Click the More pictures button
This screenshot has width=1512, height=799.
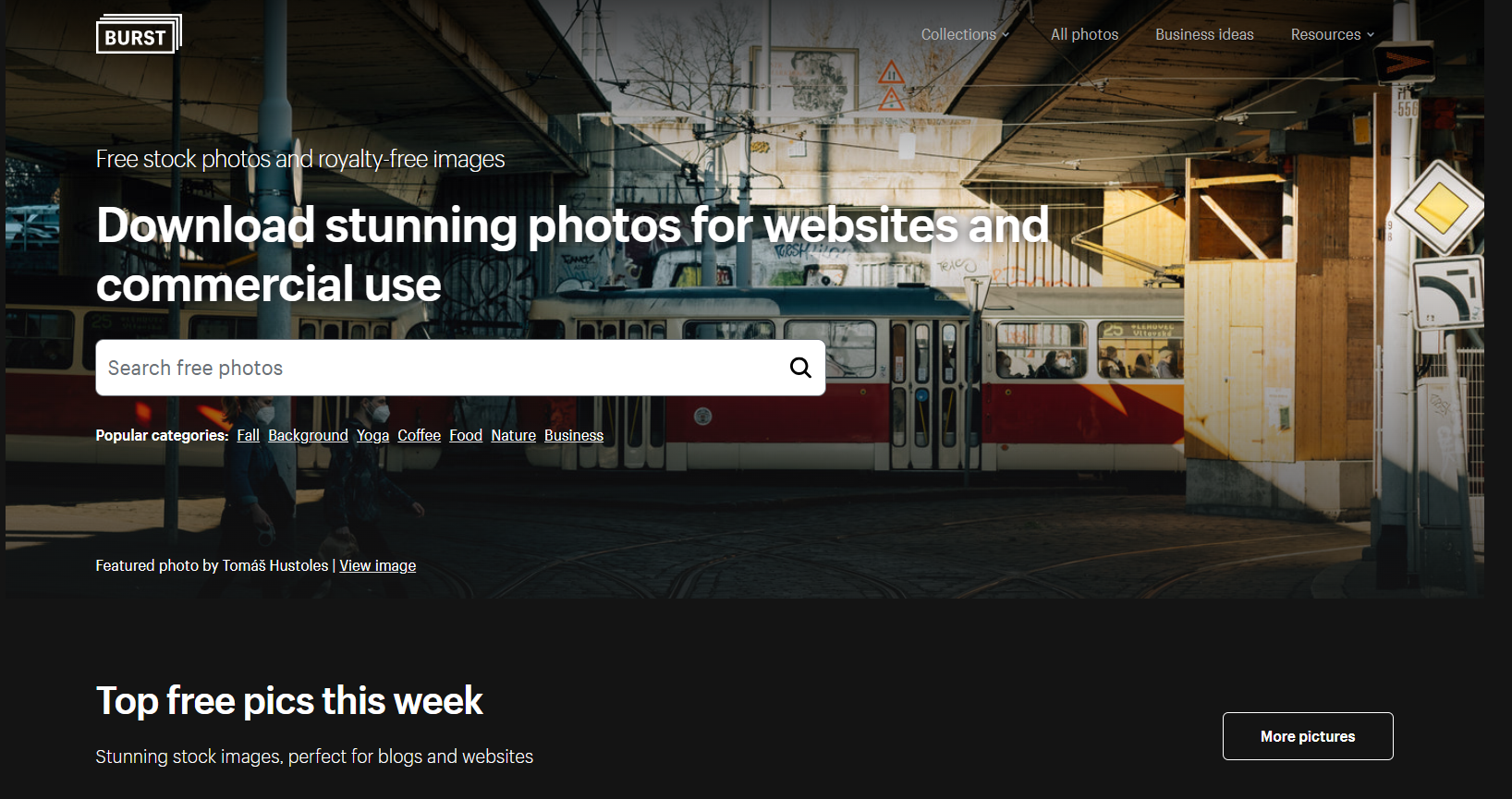click(x=1308, y=736)
